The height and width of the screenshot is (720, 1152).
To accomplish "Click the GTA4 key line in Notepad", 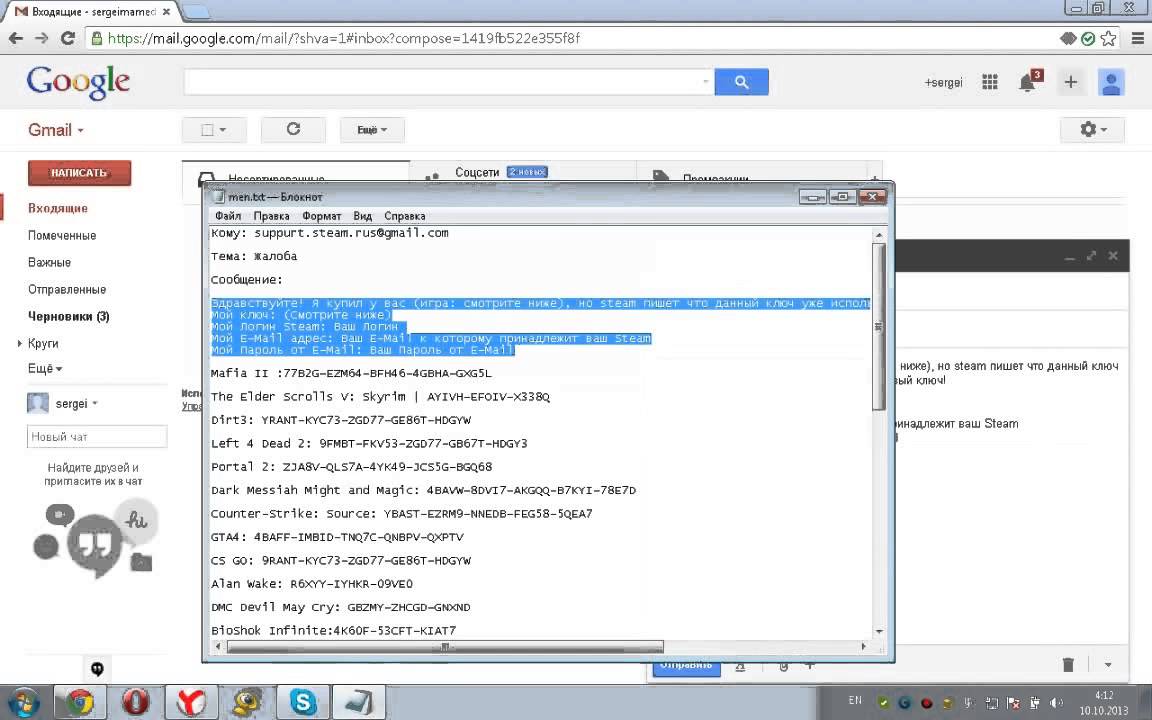I will tap(337, 537).
